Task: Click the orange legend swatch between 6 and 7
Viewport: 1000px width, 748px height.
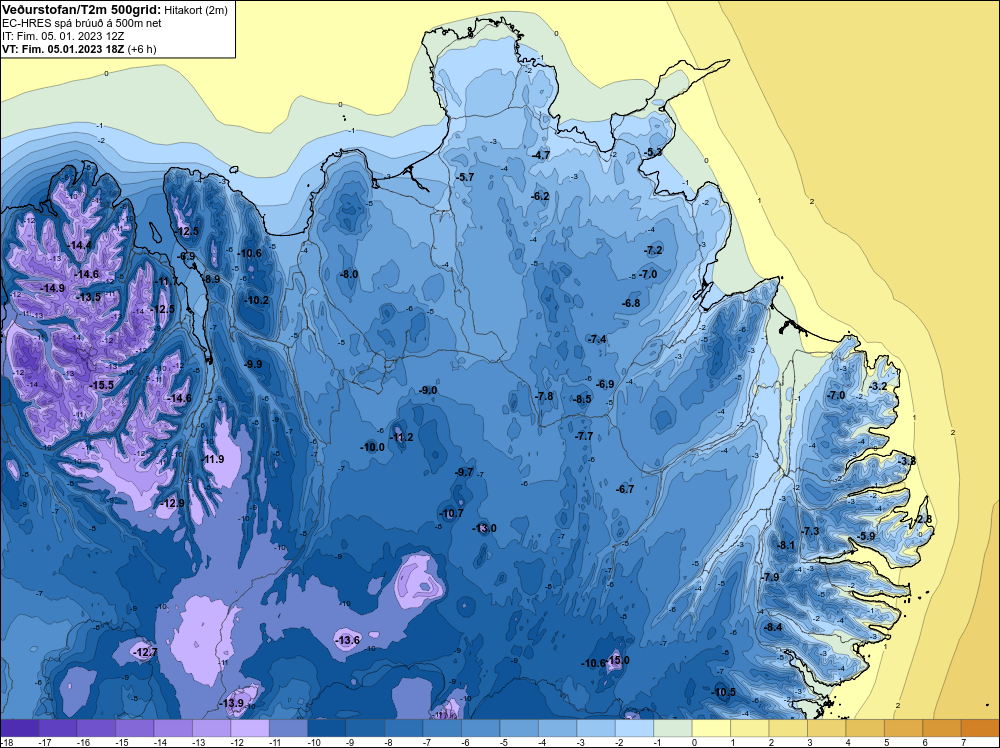Action: (x=942, y=728)
